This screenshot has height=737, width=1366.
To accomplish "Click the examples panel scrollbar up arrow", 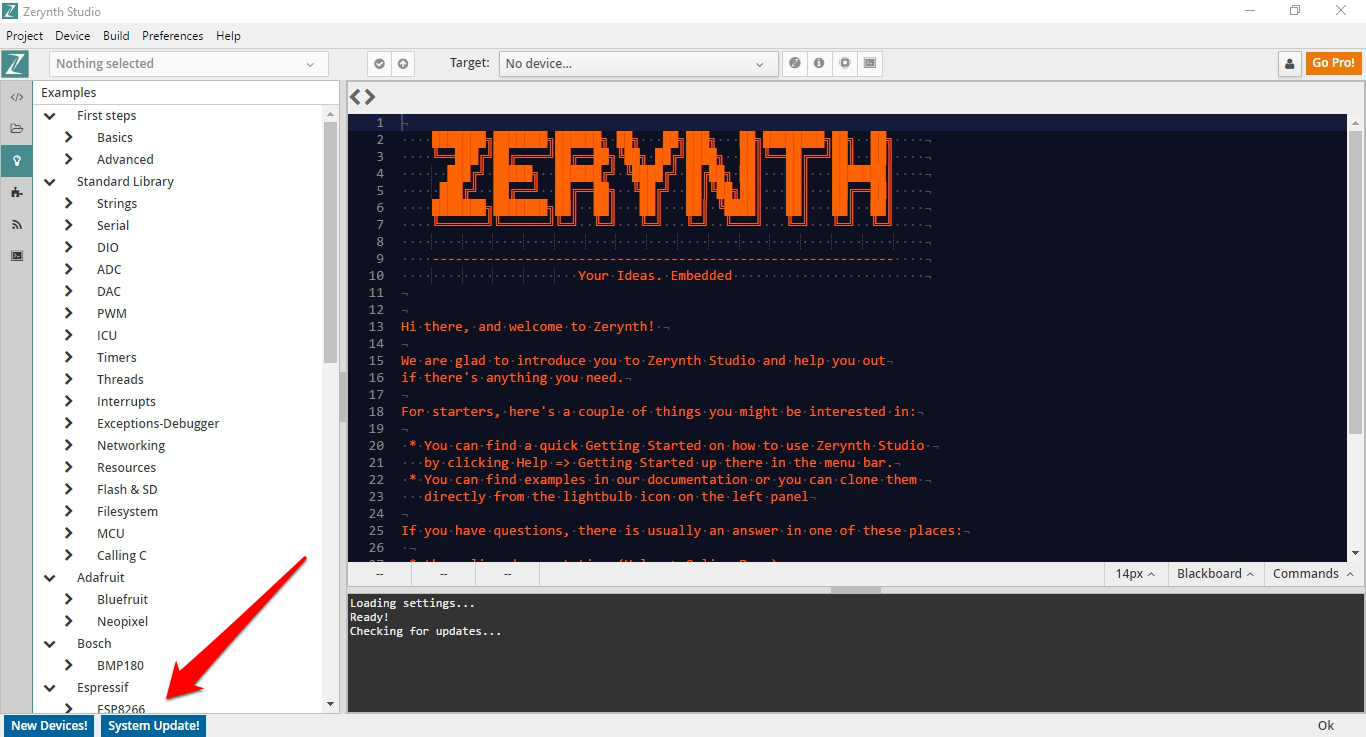I will point(331,115).
